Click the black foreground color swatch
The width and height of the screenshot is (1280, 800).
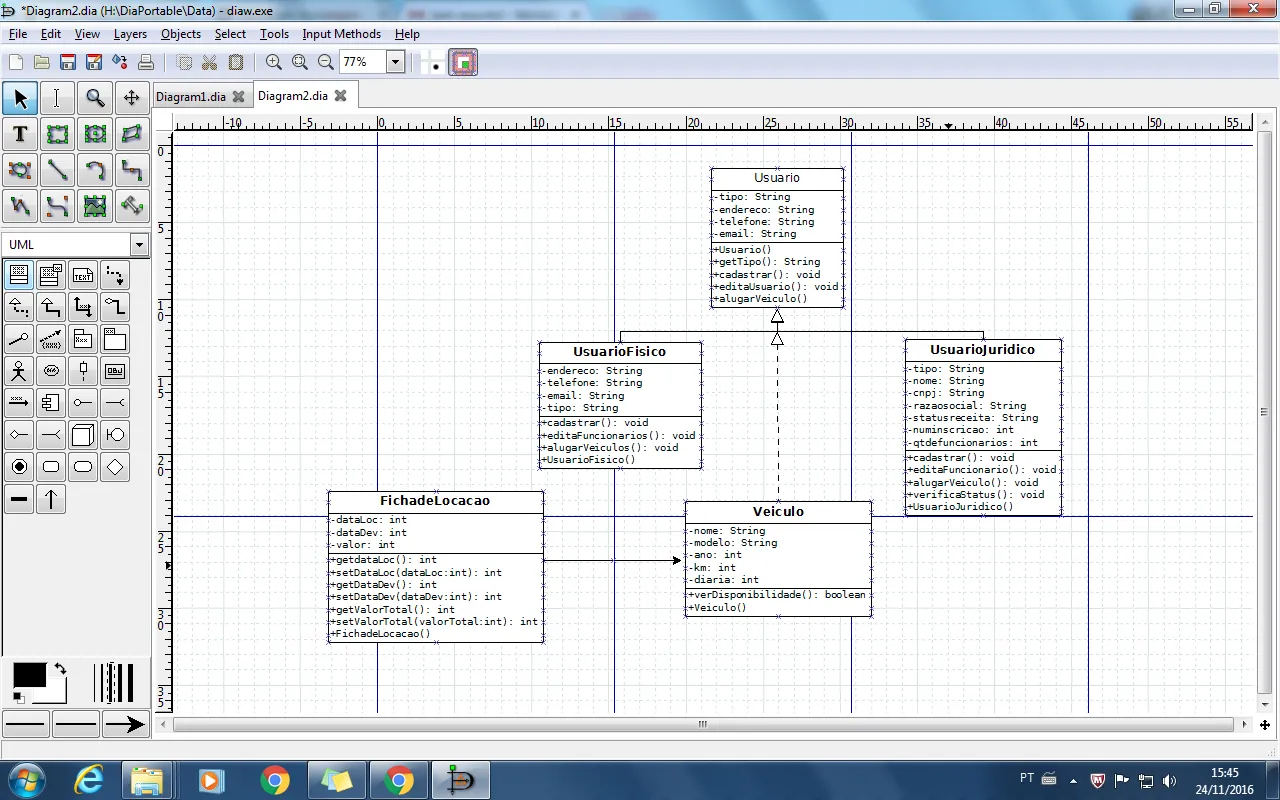28,675
